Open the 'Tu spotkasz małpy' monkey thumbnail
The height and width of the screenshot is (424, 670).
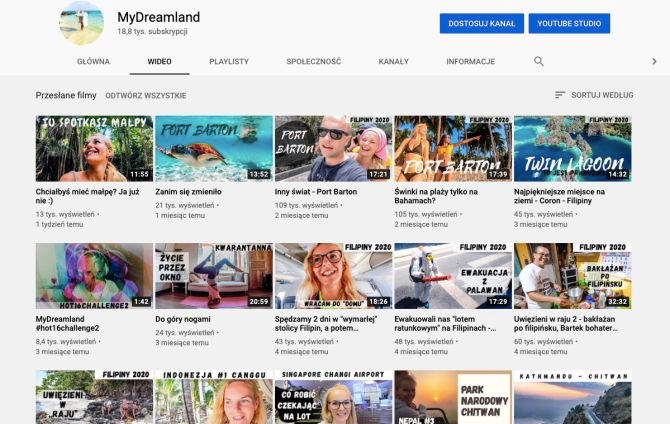[x=94, y=148]
